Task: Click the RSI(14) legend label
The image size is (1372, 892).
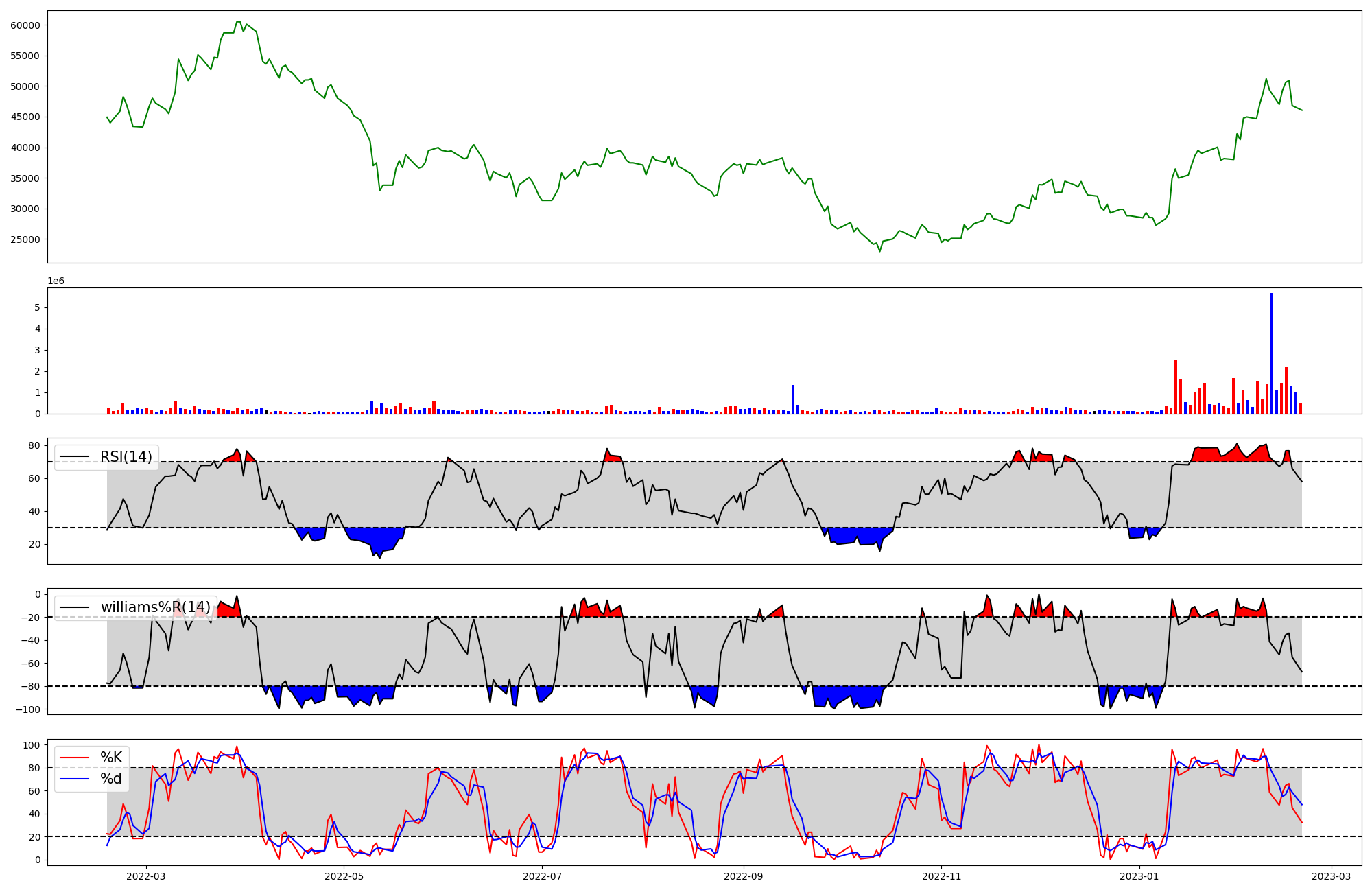Action: [126, 457]
